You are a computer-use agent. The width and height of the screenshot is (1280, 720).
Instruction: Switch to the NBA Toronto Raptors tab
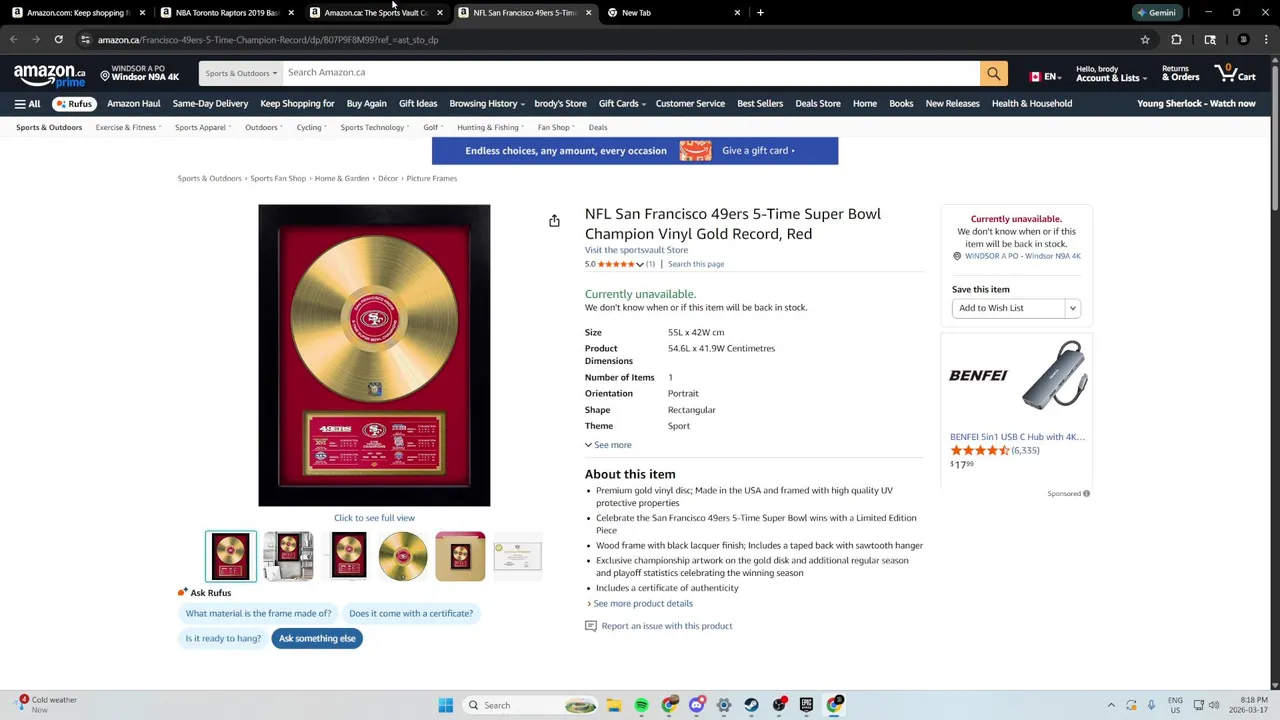(227, 13)
